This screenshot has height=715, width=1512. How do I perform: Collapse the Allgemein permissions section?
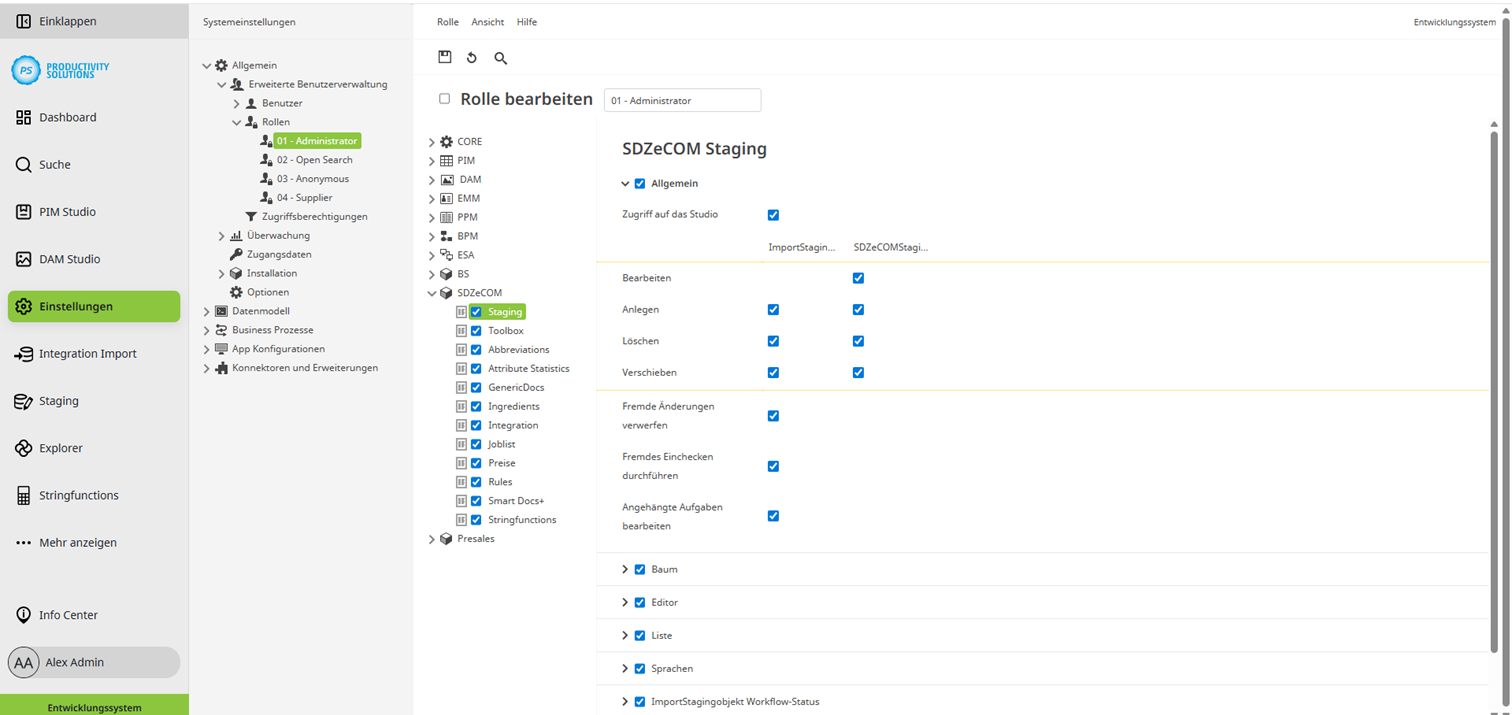coord(623,183)
